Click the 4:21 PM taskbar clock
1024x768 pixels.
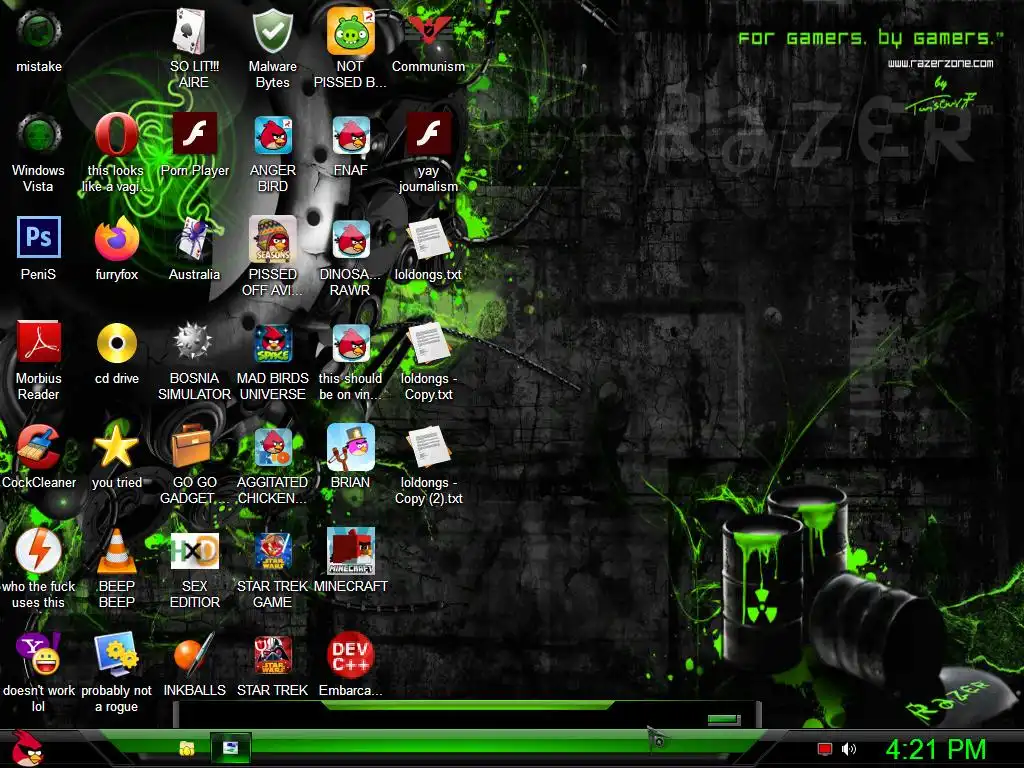[x=935, y=749]
